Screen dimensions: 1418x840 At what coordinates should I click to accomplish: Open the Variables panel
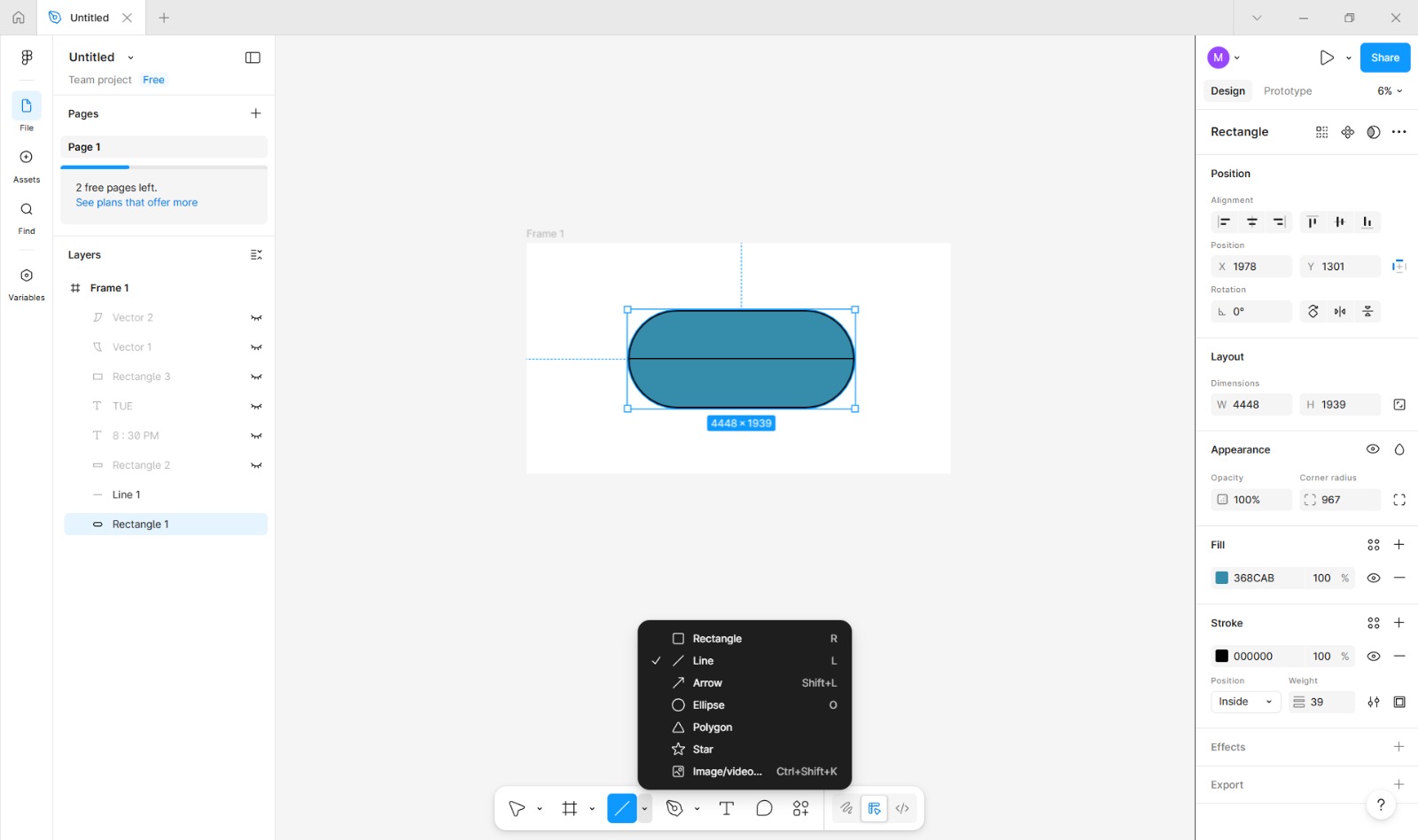(26, 282)
